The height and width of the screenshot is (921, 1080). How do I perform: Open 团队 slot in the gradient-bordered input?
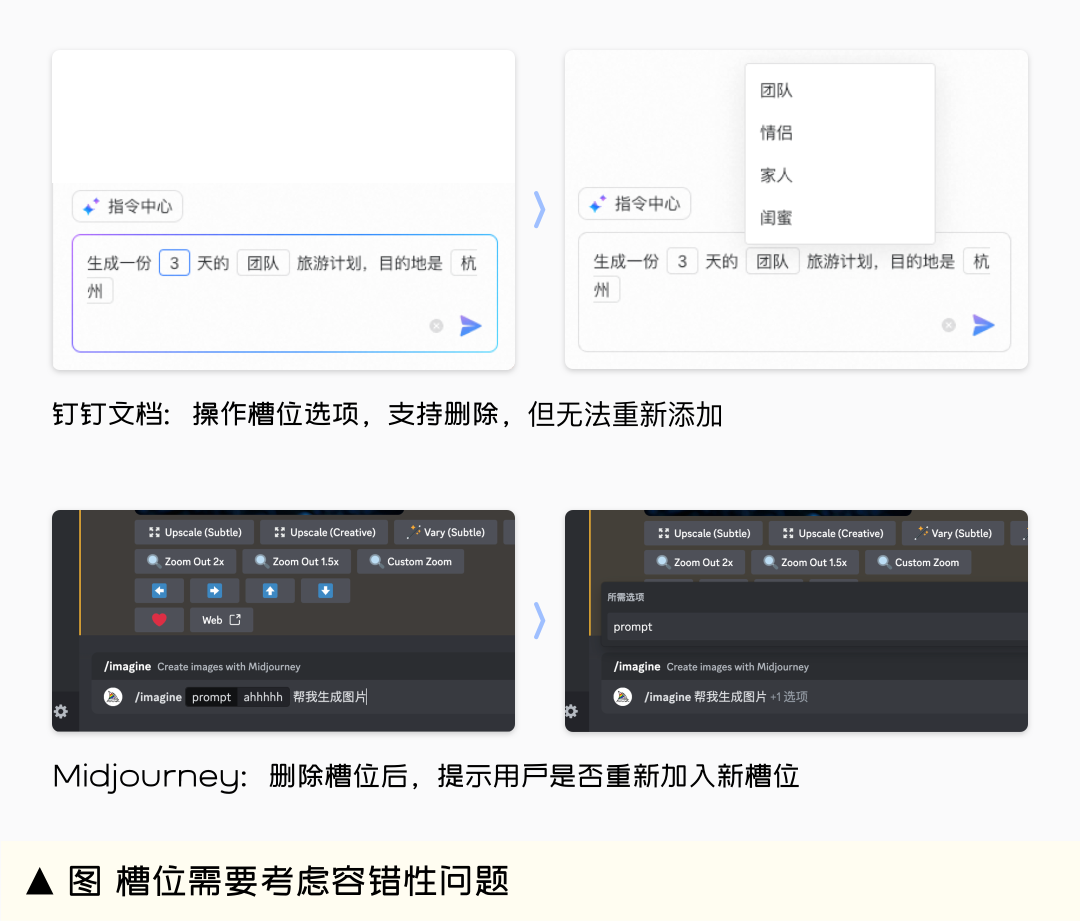tap(263, 263)
